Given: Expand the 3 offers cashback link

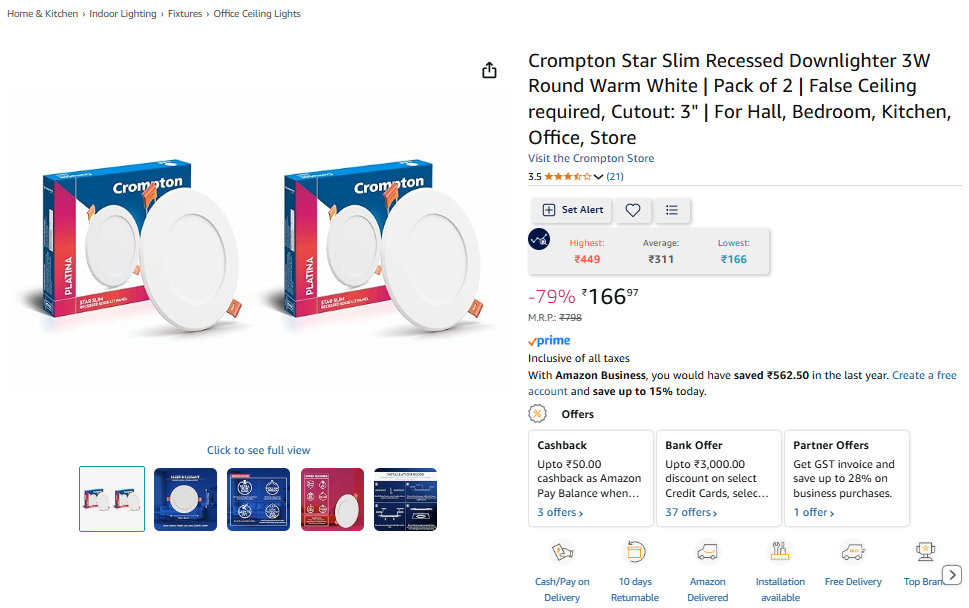Looking at the screenshot, I should [560, 512].
